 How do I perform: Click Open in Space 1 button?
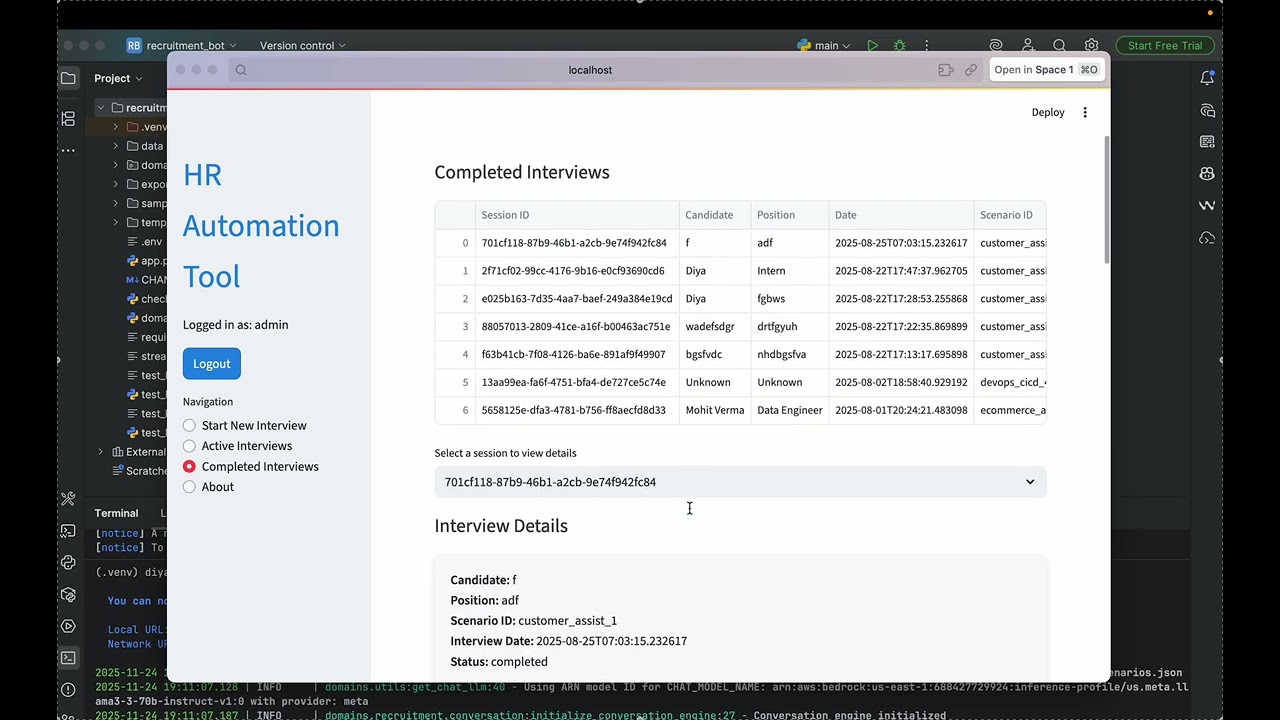[x=1046, y=70]
